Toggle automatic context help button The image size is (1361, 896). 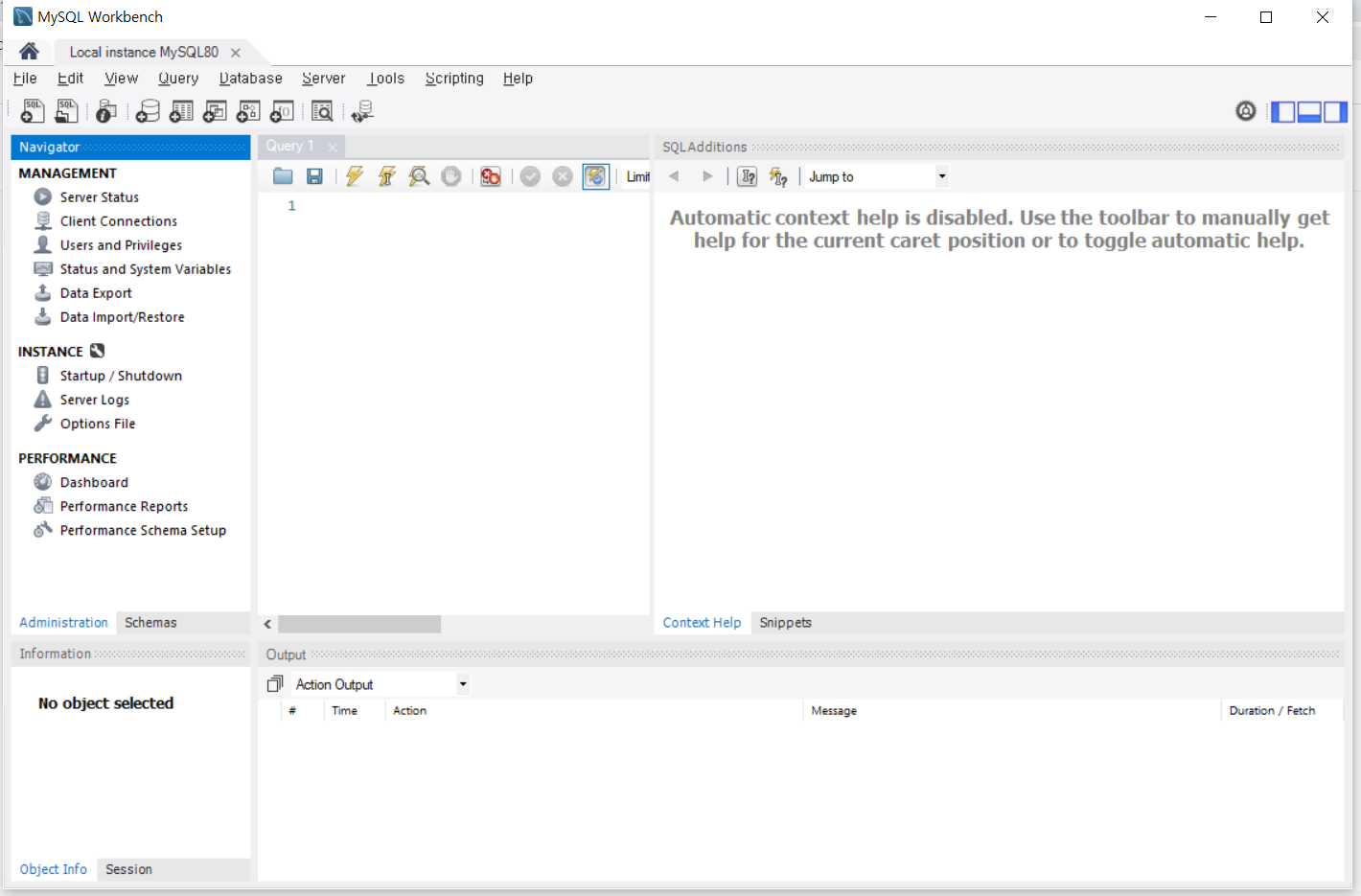coord(778,176)
